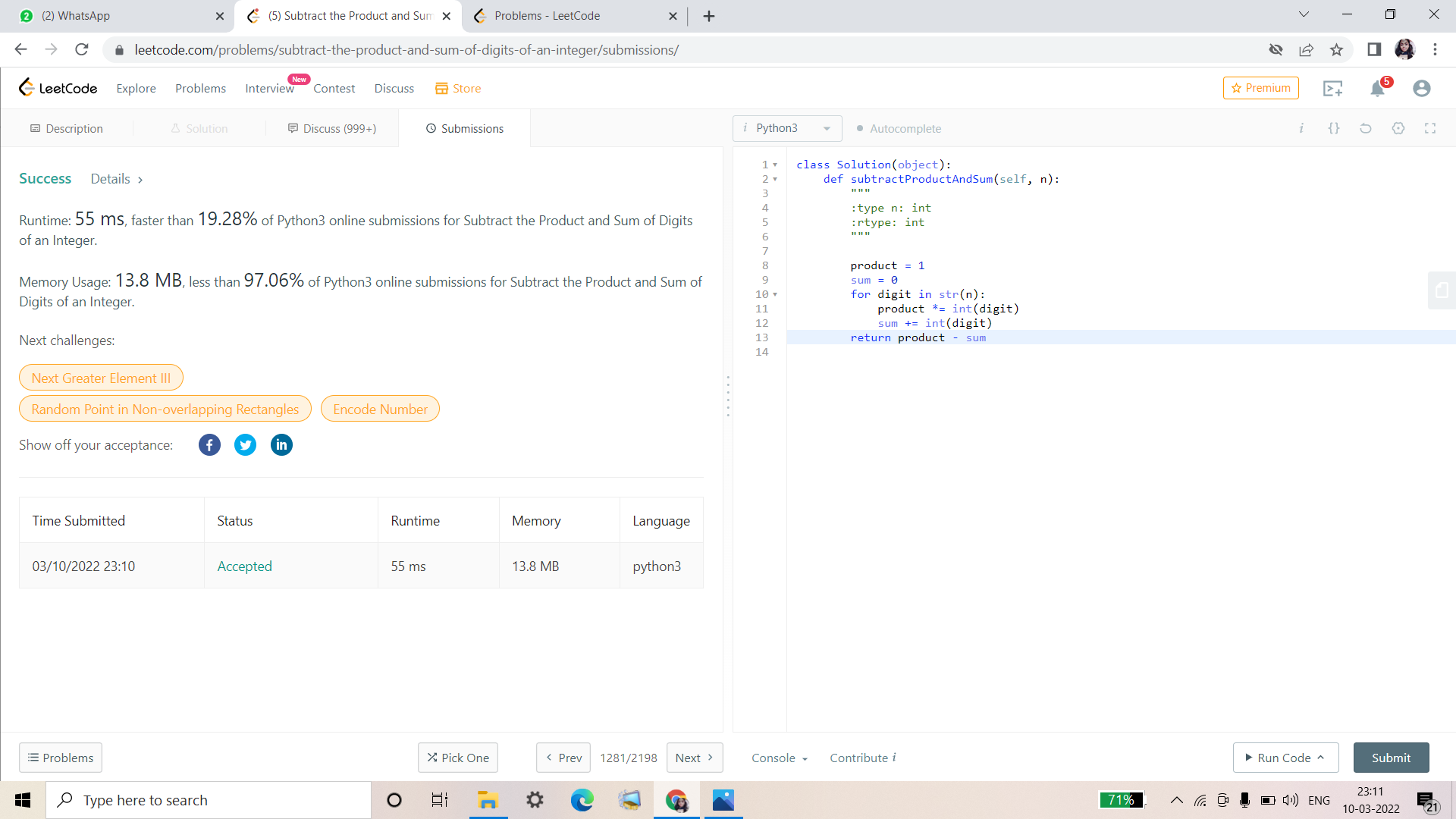Image resolution: width=1456 pixels, height=819 pixels.
Task: Switch to the Description tab
Action: tap(67, 128)
